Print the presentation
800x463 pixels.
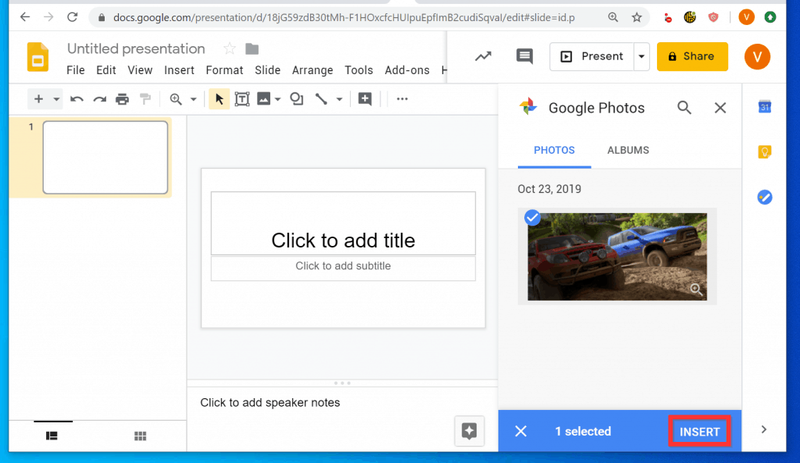coord(122,99)
